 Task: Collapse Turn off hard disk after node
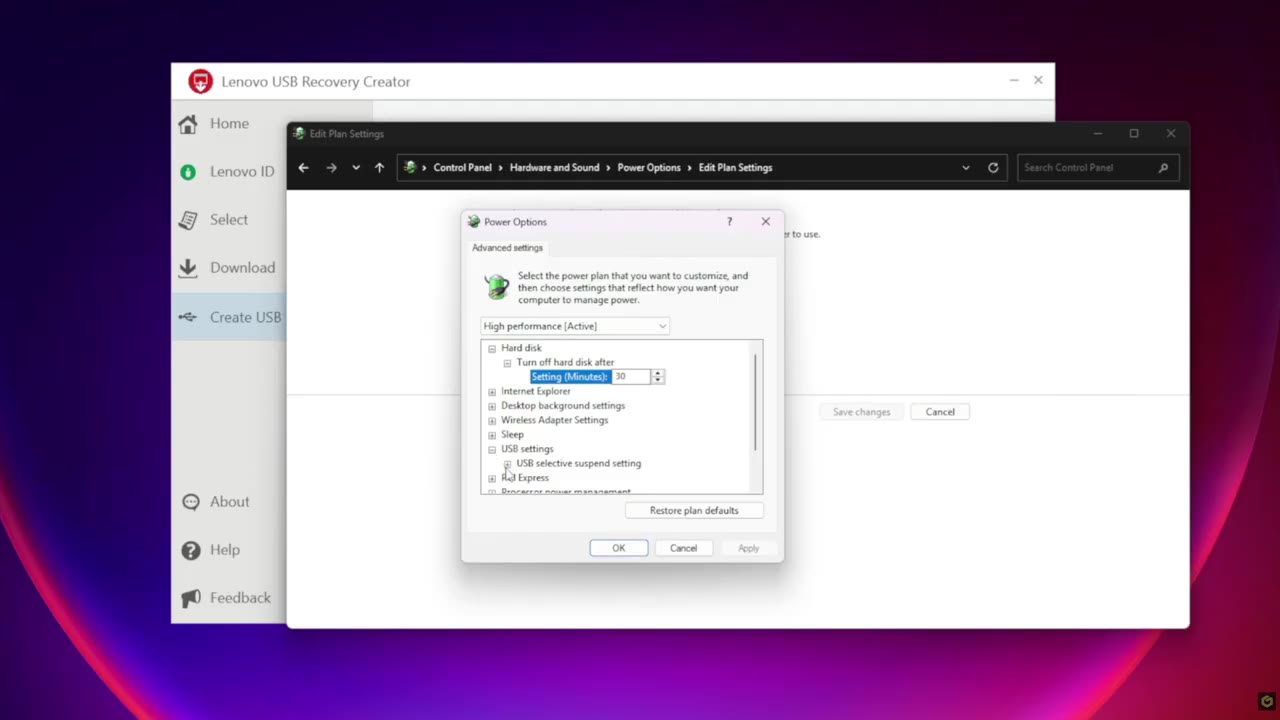507,363
